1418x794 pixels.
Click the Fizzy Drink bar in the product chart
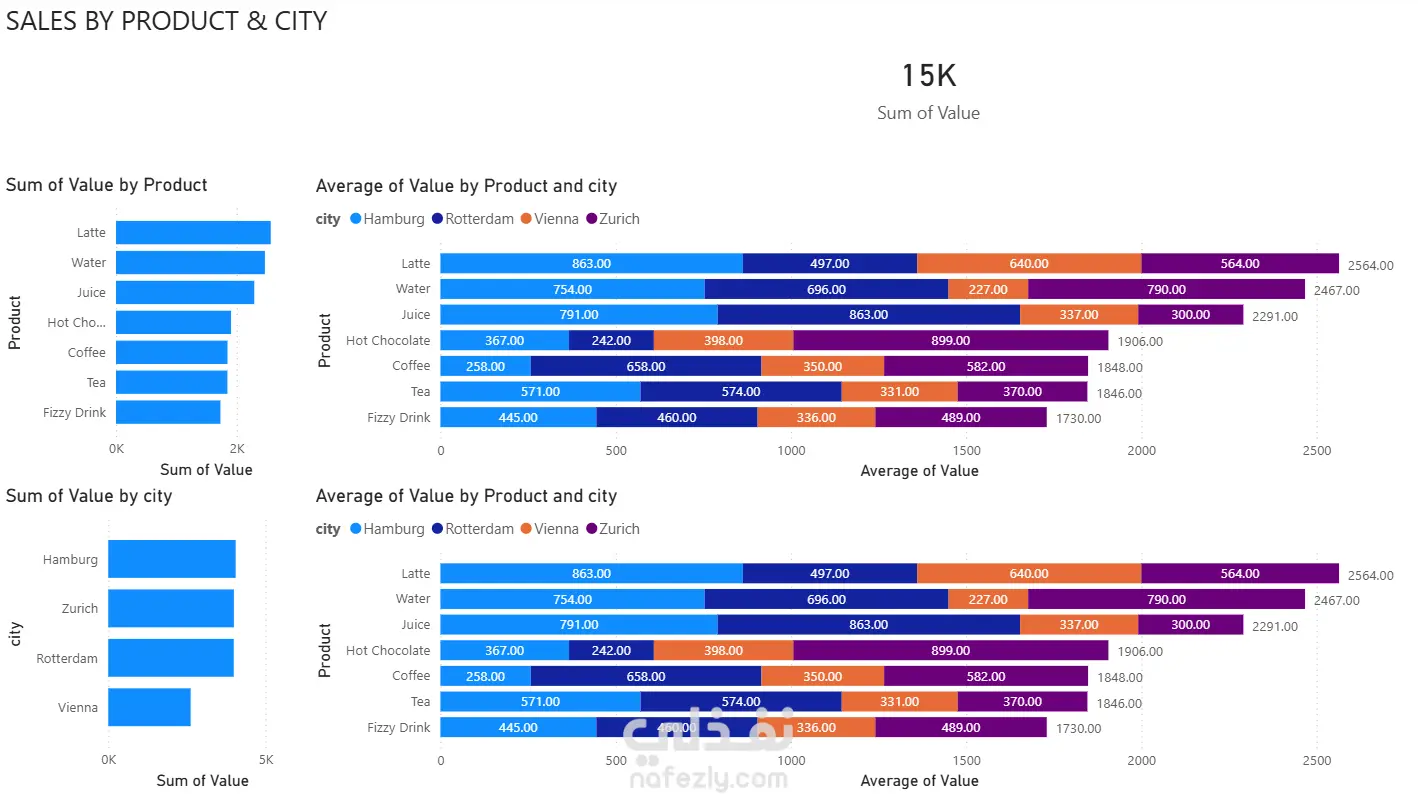coord(168,412)
